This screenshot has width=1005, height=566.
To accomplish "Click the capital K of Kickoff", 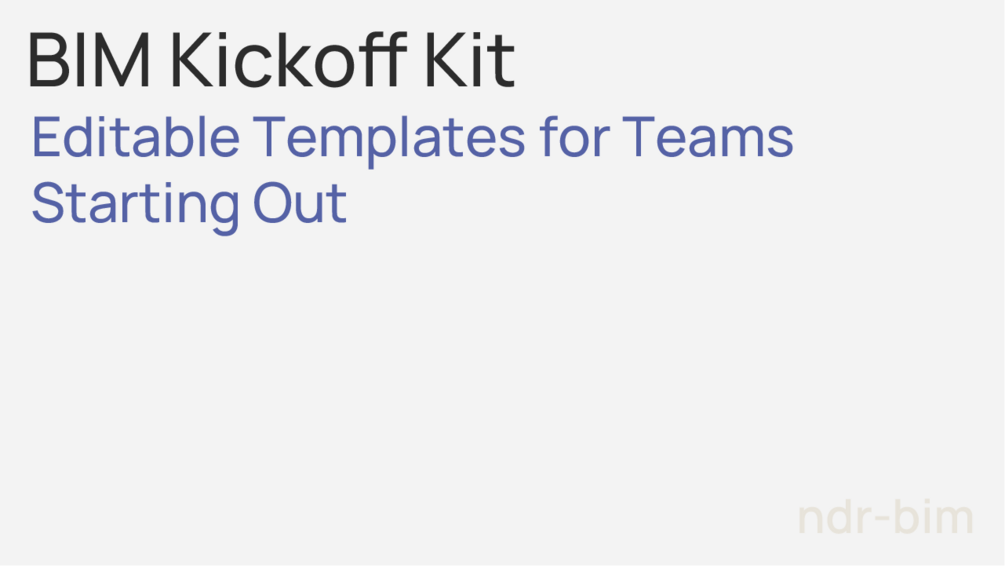I will (190, 60).
